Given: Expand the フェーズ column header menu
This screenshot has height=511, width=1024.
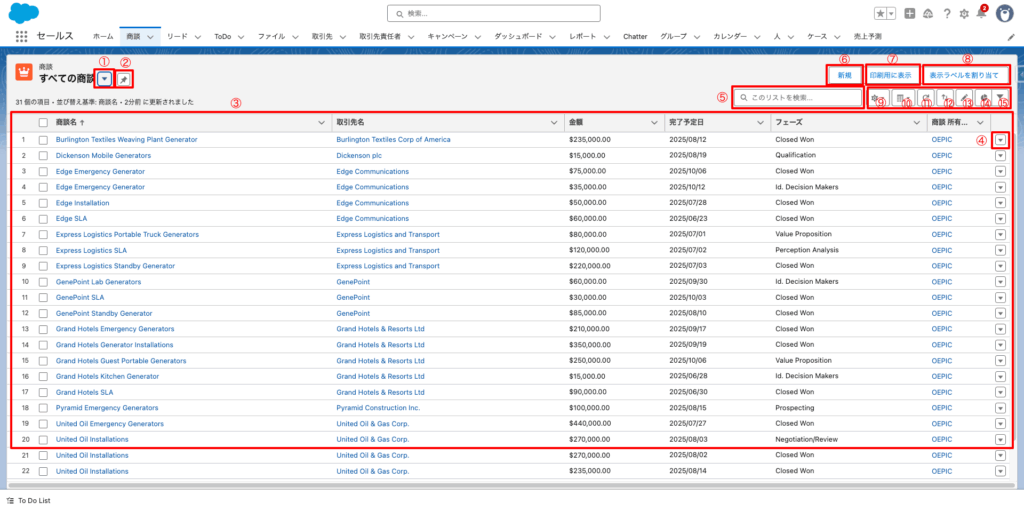Looking at the screenshot, I should coord(918,122).
